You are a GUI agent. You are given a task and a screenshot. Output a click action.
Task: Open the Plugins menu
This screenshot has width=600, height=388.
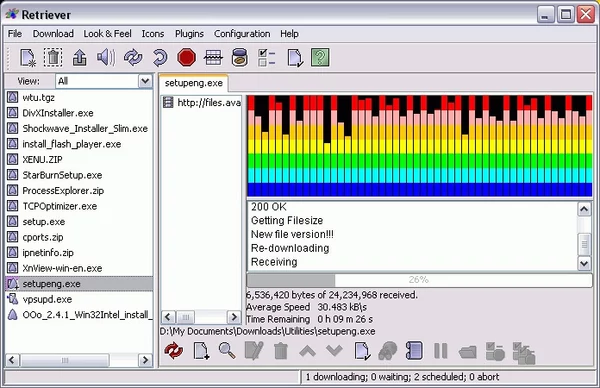pos(189,34)
